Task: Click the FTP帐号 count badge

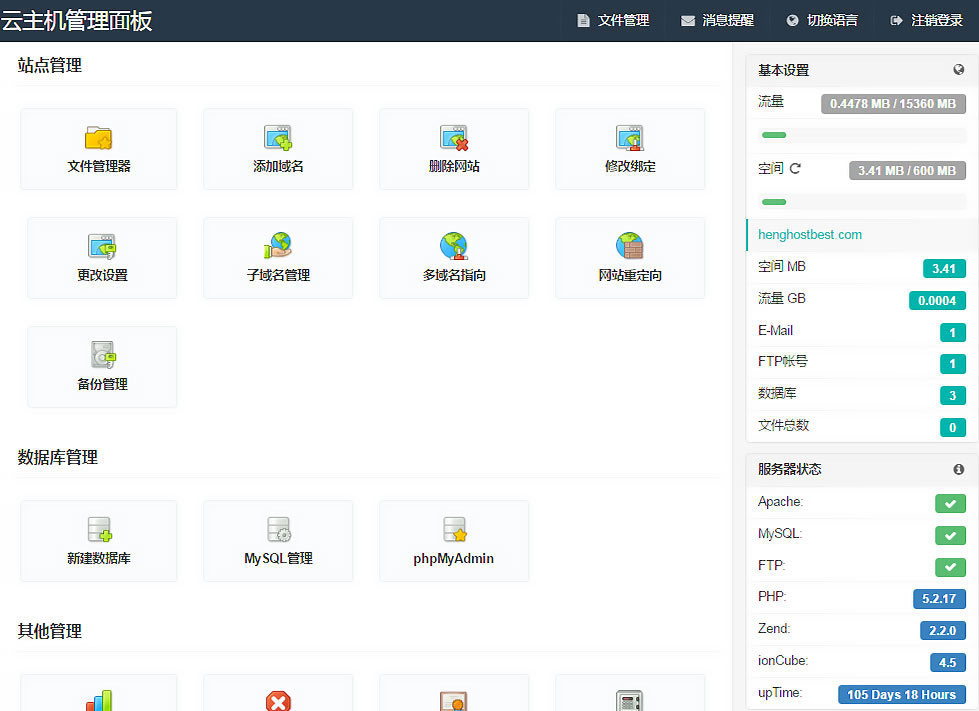Action: coord(953,363)
